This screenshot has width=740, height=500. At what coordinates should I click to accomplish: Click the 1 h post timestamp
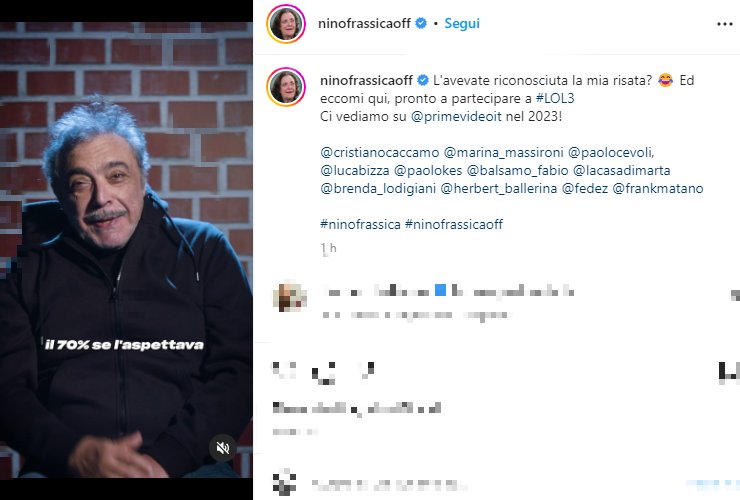328,248
